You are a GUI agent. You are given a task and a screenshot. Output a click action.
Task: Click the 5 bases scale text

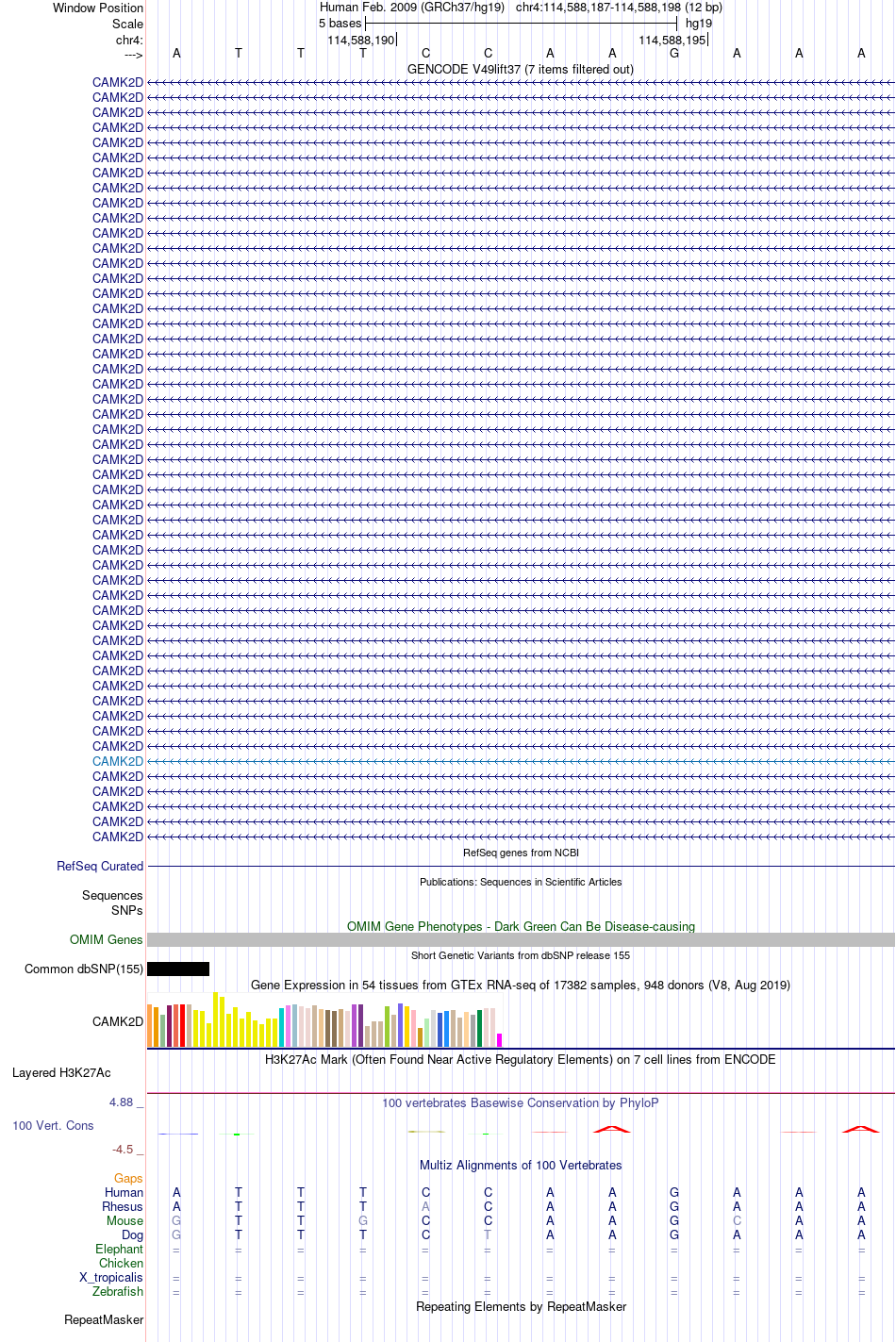(340, 24)
